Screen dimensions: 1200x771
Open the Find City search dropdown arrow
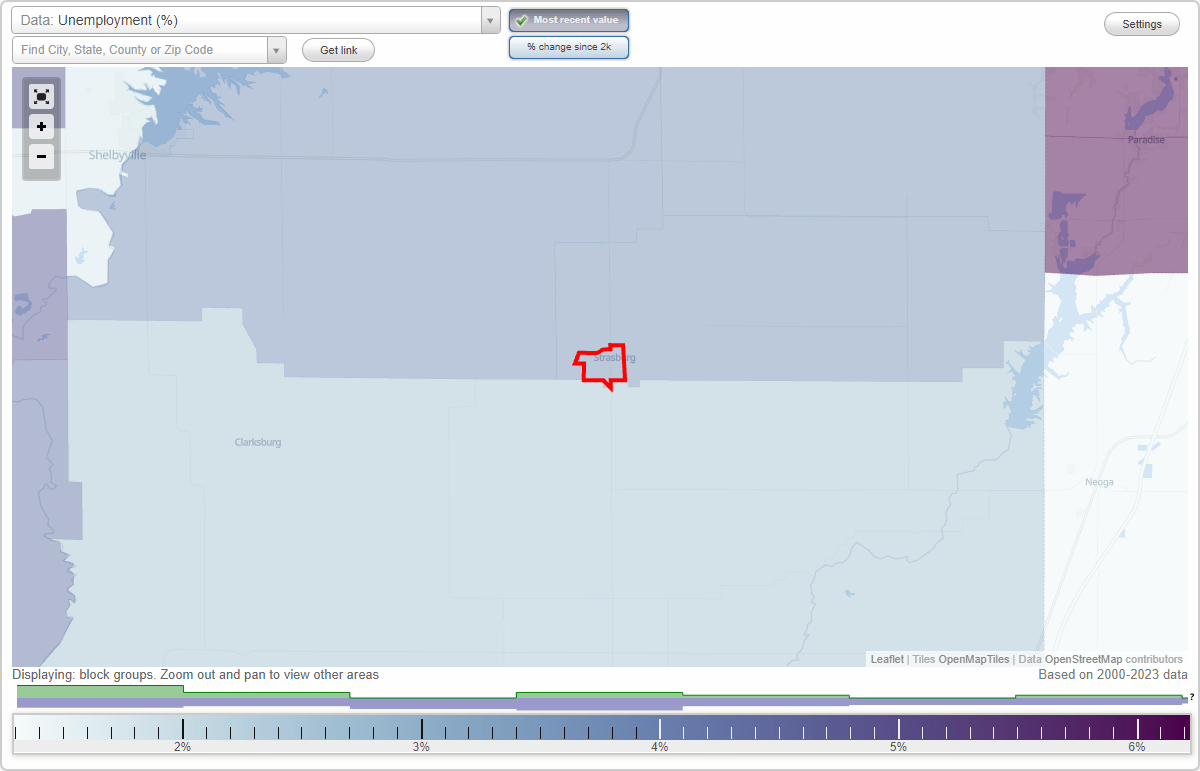click(x=276, y=48)
